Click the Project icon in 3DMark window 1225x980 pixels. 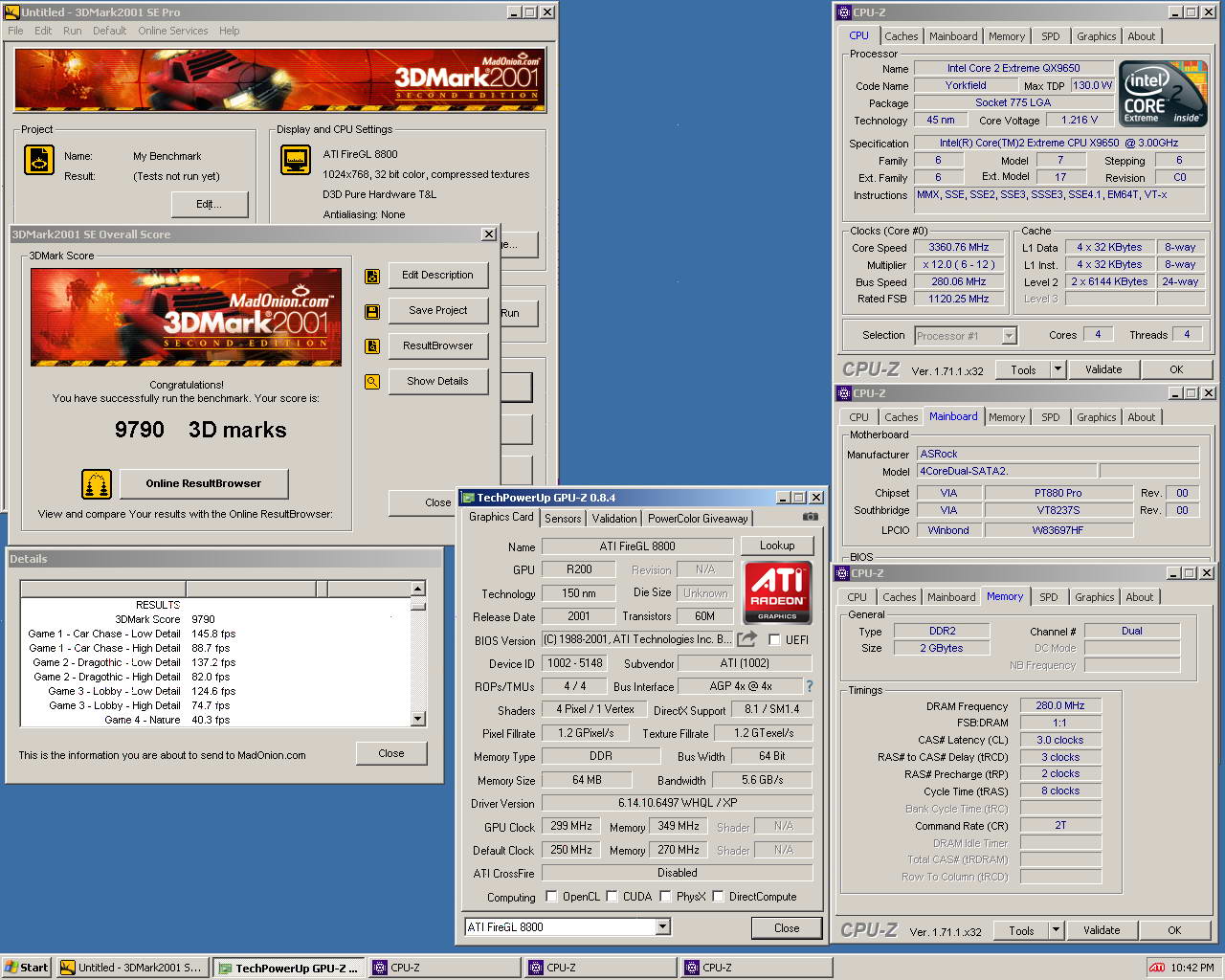click(39, 160)
